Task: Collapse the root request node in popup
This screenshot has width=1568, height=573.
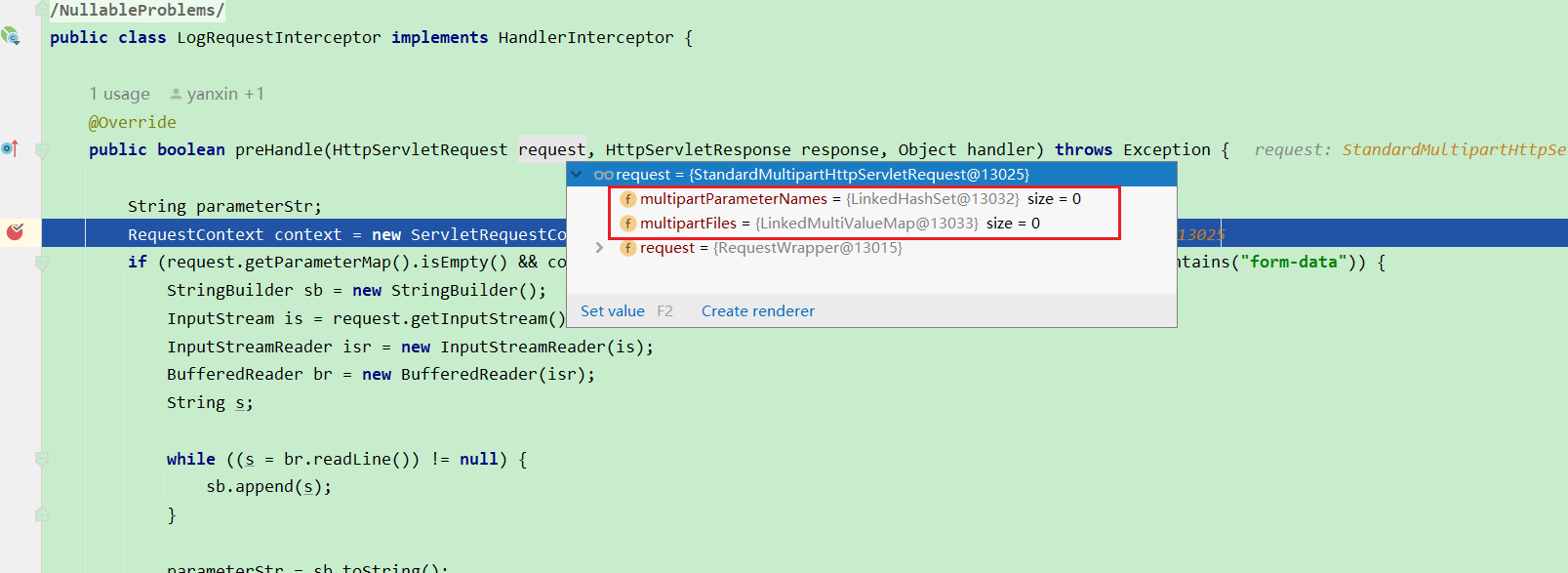Action: pyautogui.click(x=578, y=175)
